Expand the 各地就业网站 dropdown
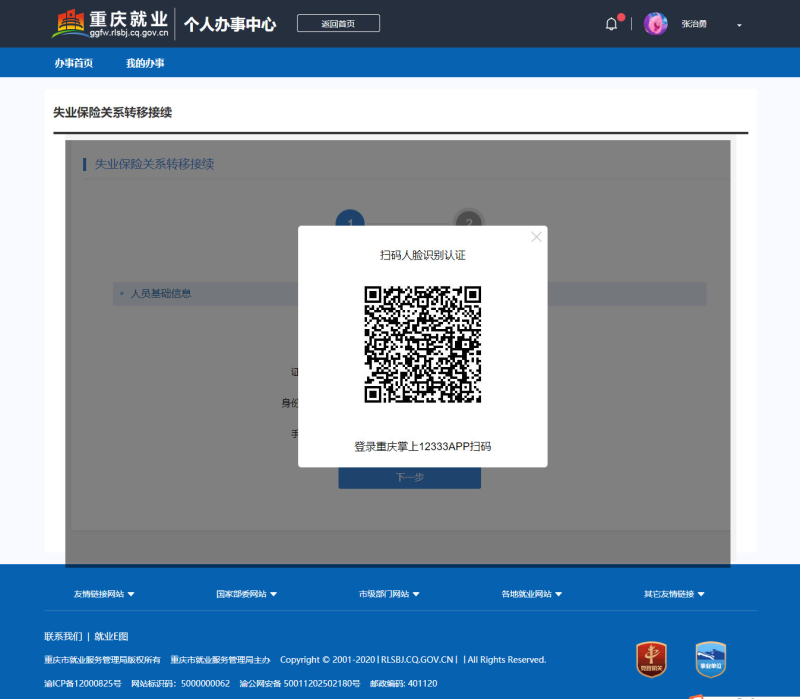The image size is (800, 699). point(532,594)
